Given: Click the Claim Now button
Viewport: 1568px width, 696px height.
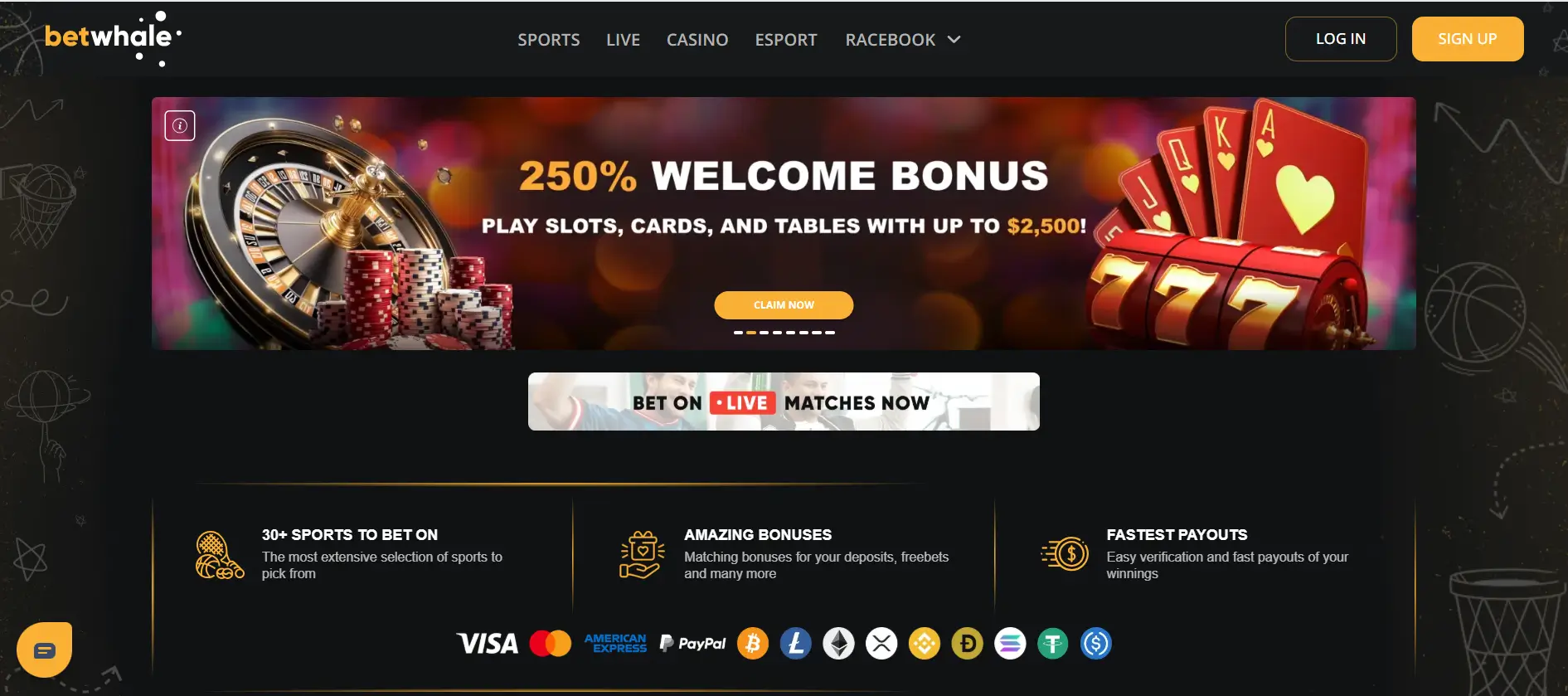Looking at the screenshot, I should (784, 305).
